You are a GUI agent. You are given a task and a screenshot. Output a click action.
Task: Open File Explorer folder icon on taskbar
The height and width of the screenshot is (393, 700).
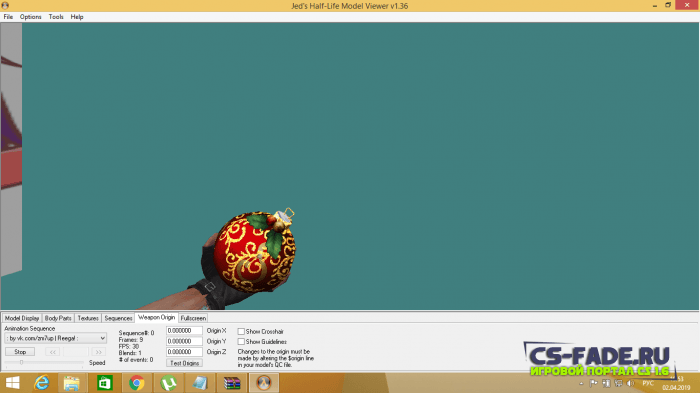tap(71, 383)
